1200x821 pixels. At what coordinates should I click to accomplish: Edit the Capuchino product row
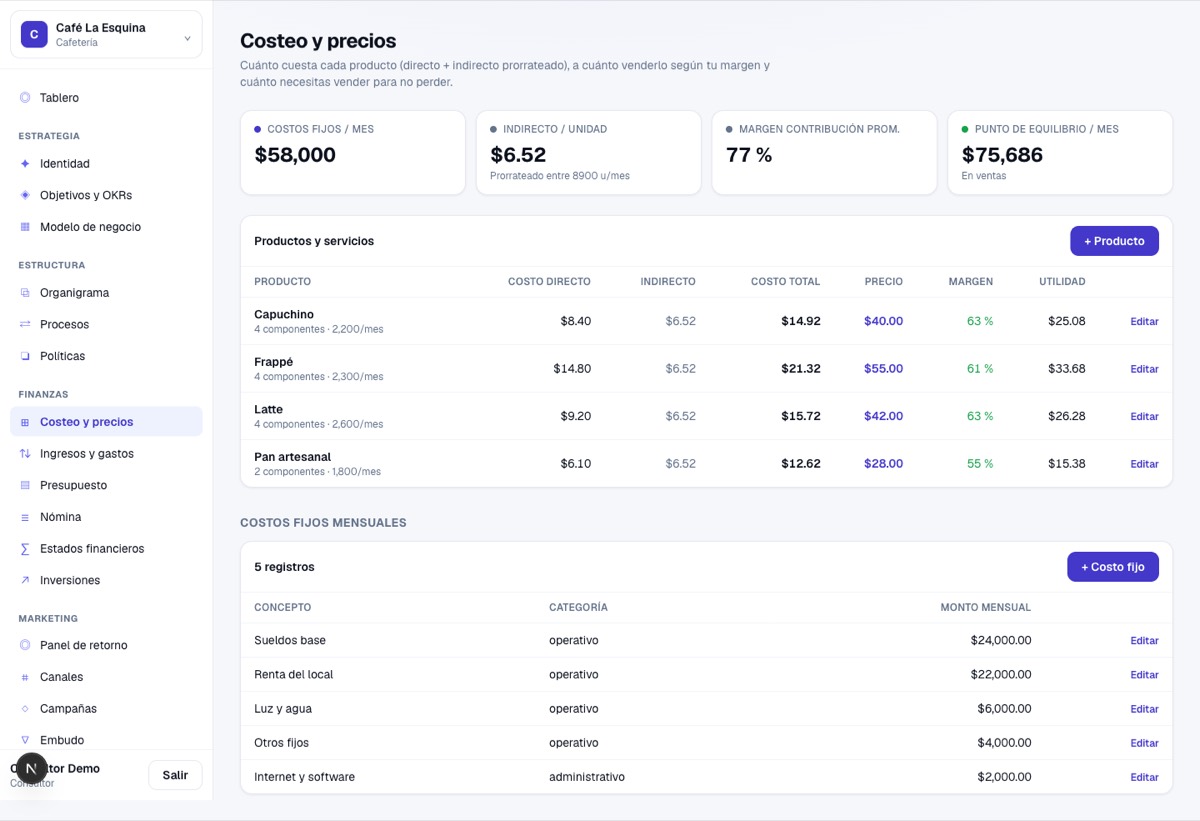1144,322
